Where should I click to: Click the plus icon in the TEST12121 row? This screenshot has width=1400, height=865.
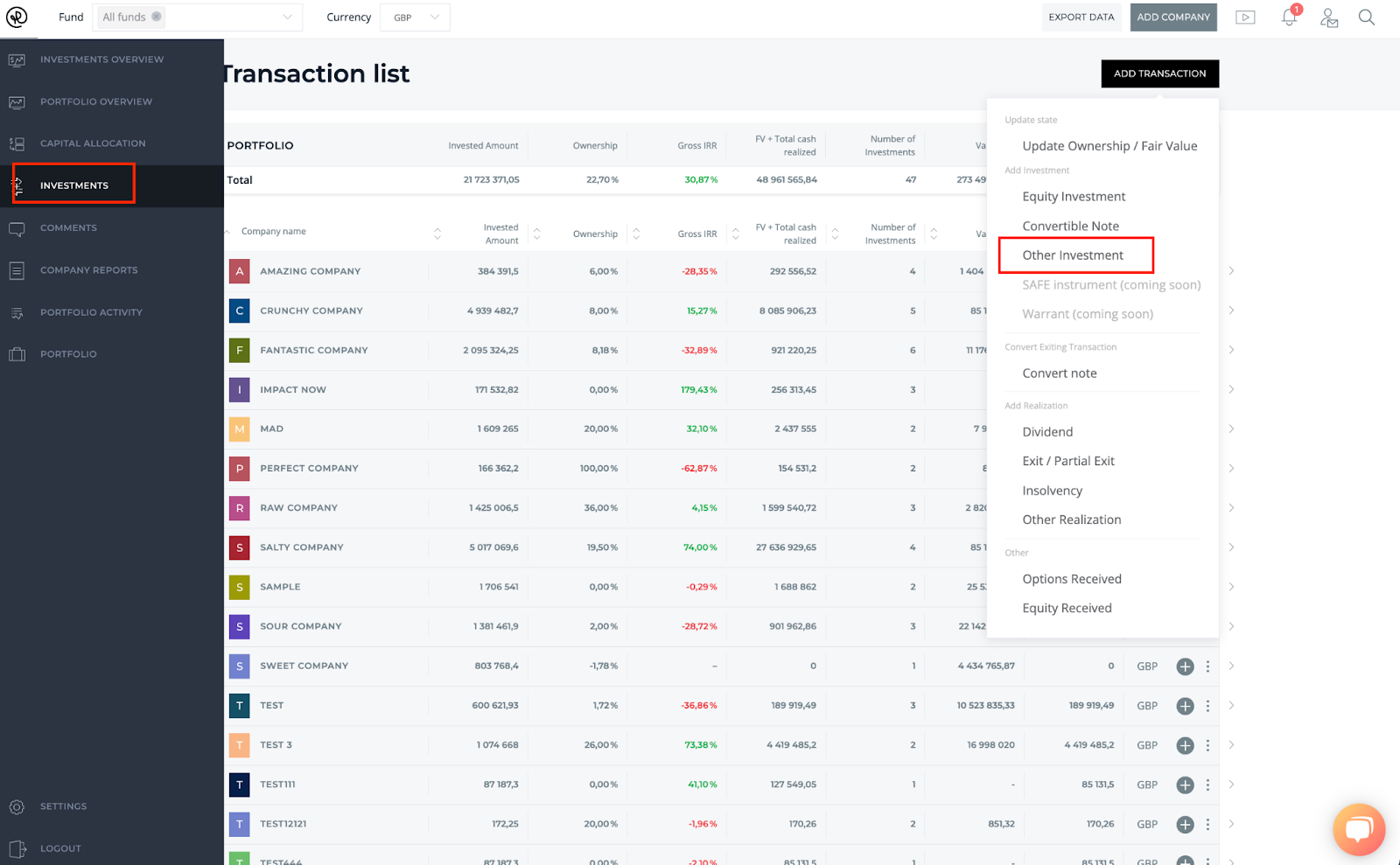coord(1185,825)
